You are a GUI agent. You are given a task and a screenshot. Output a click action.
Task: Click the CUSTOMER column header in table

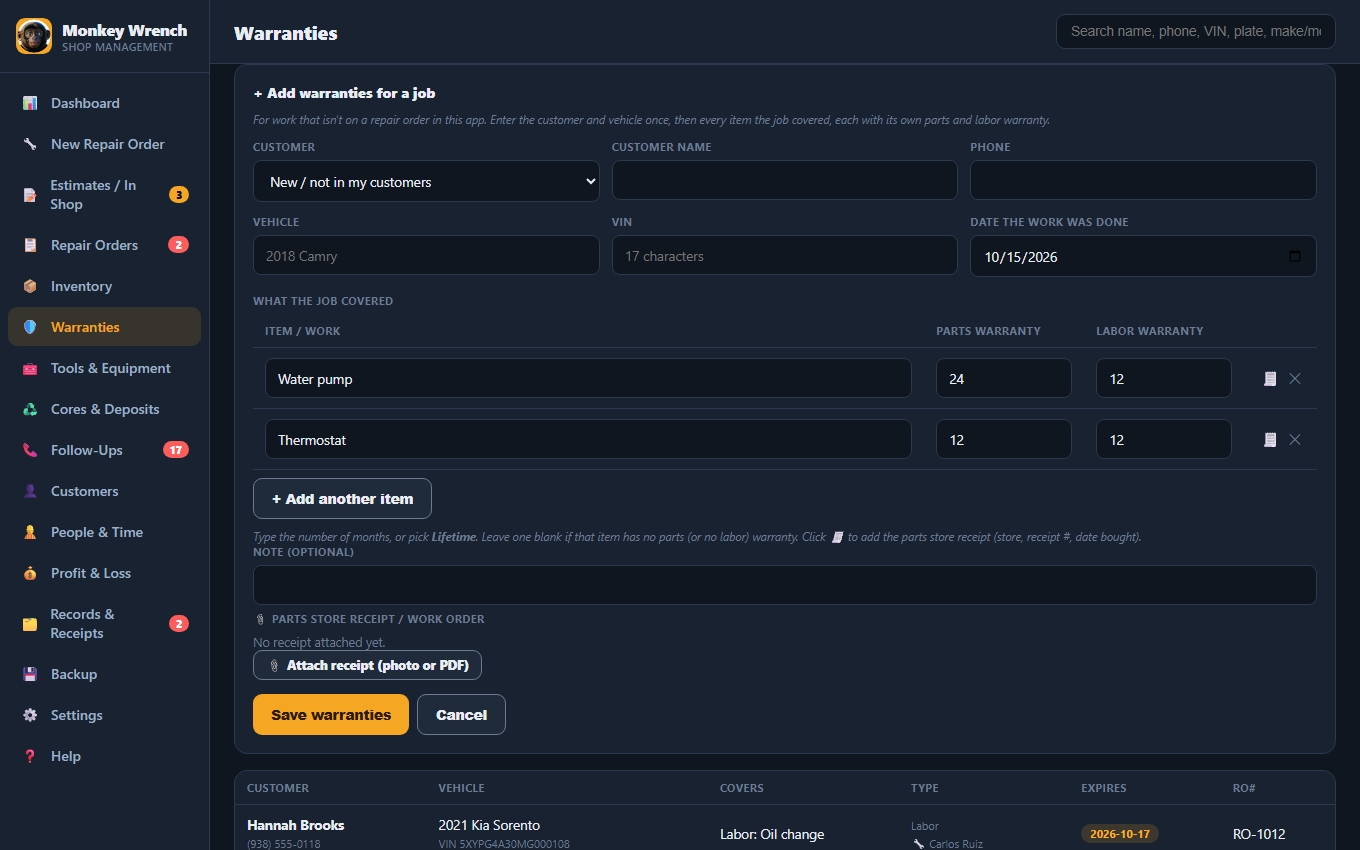(278, 788)
